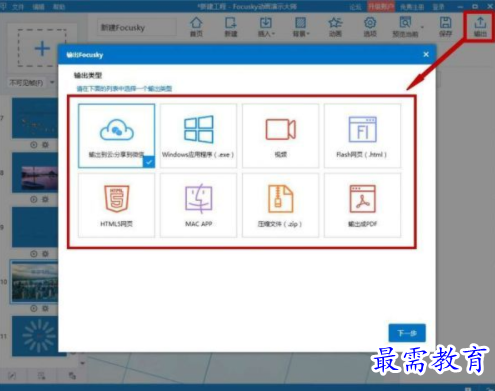This screenshot has width=495, height=391.
Task: Open the 文件 (File) menu
Action: click(18, 7)
